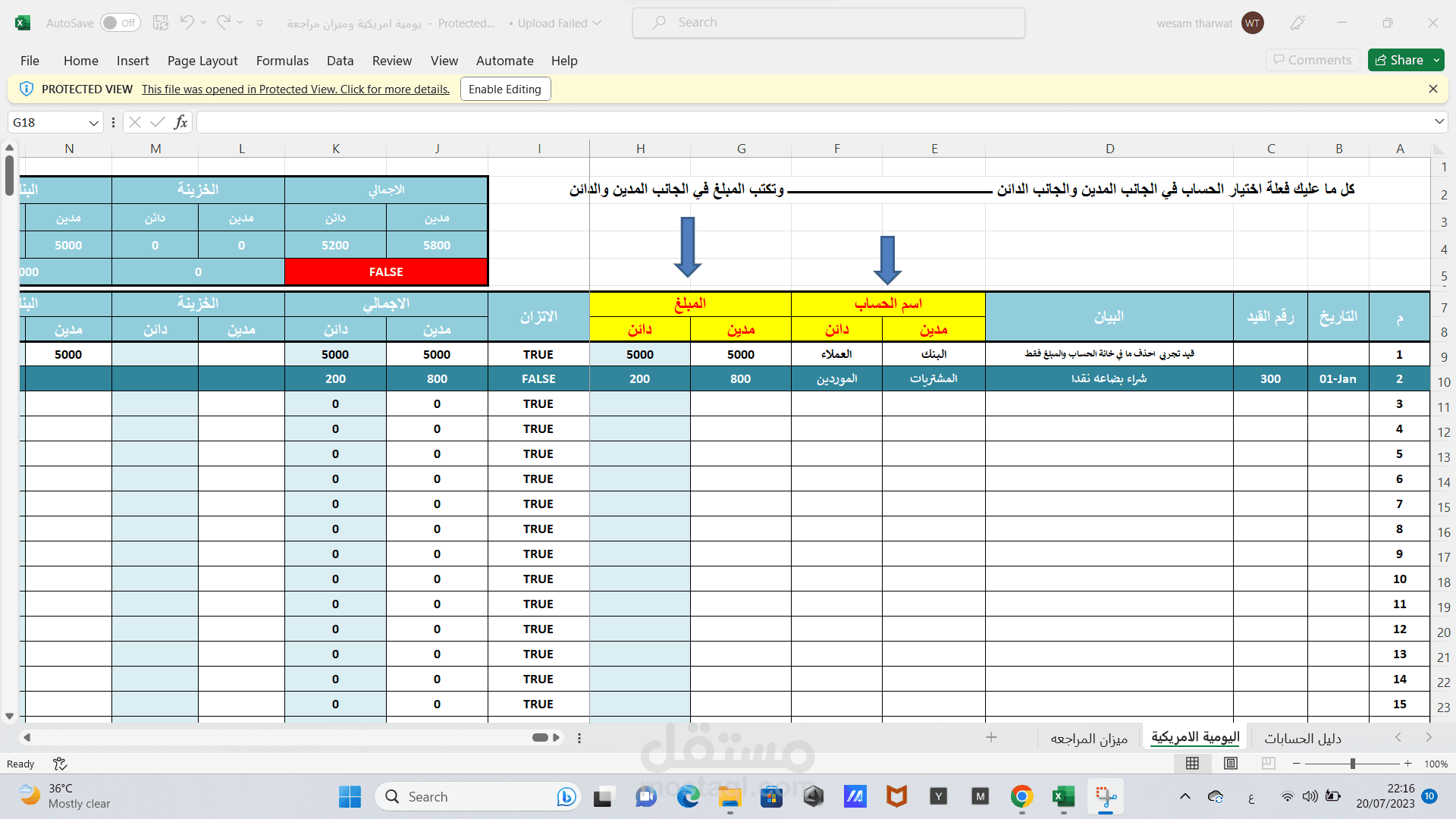Screen dimensions: 1456x819
Task: Toggle AutoSave switch
Action: [x=120, y=23]
